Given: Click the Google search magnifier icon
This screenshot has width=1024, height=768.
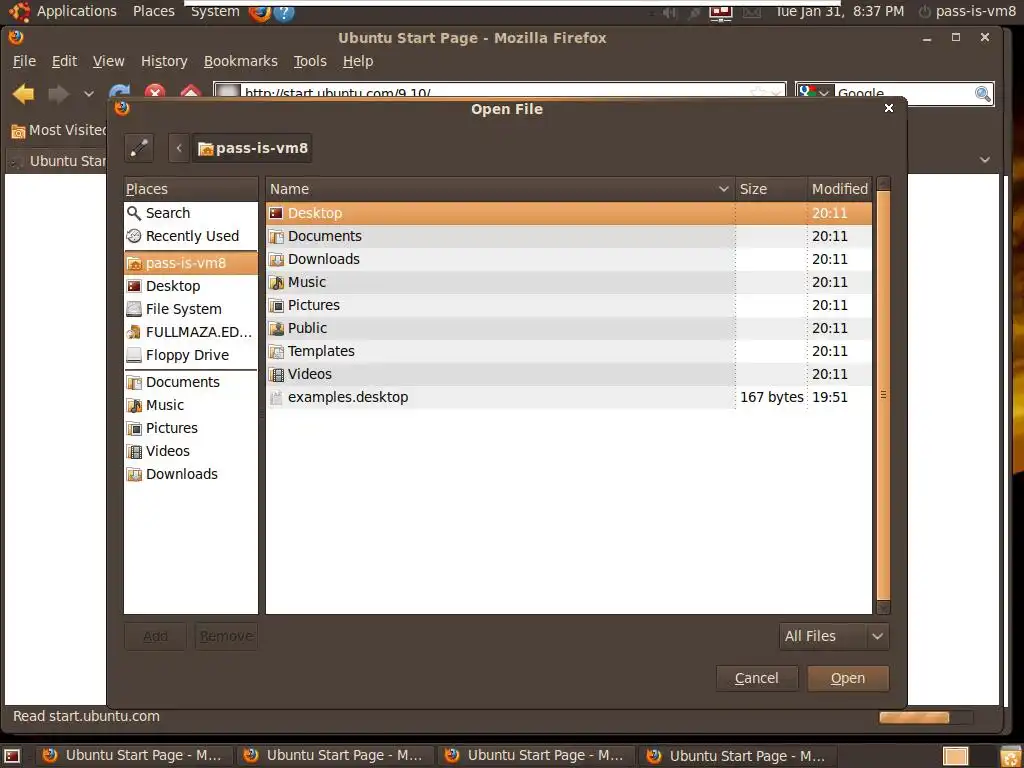Looking at the screenshot, I should [x=982, y=93].
